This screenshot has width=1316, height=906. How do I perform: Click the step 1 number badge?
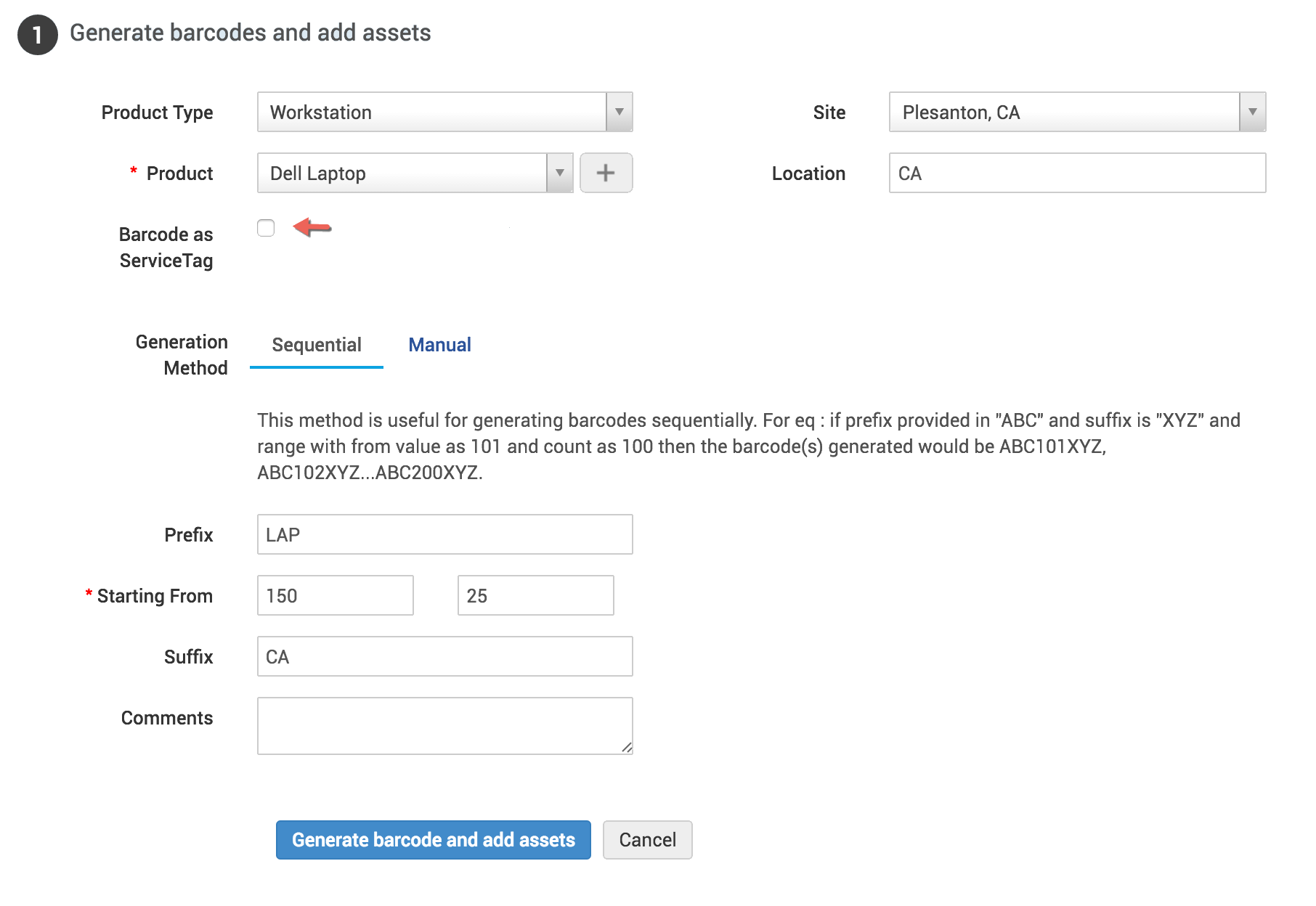[x=37, y=34]
